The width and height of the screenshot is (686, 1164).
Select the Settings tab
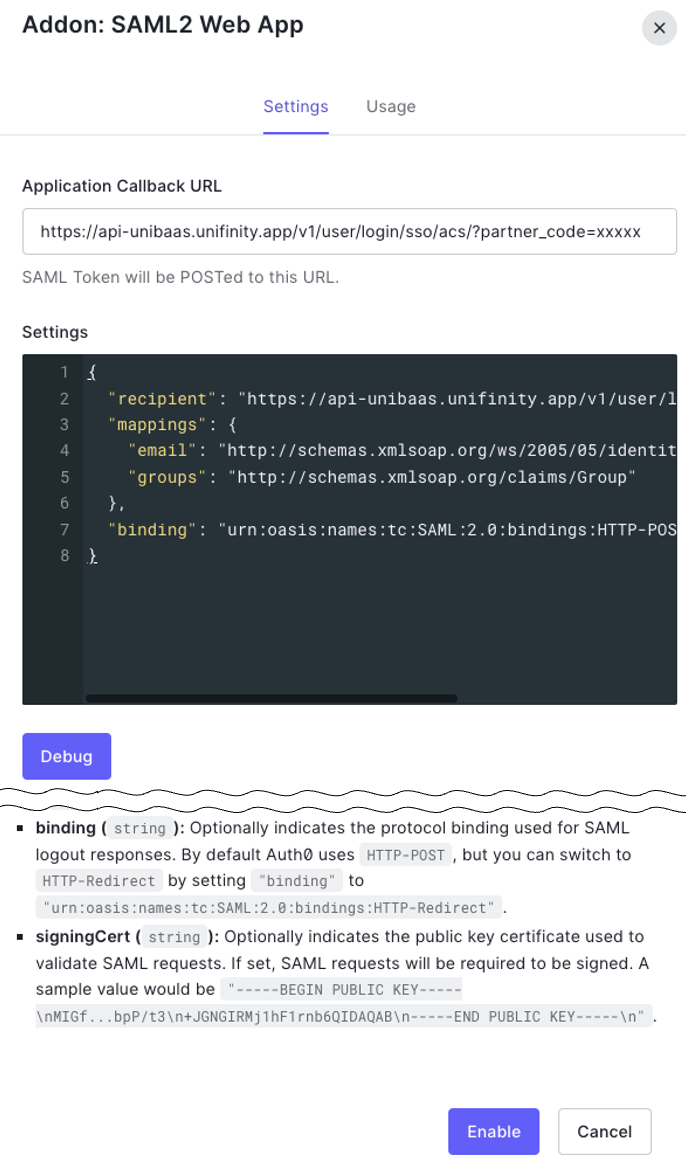(295, 107)
